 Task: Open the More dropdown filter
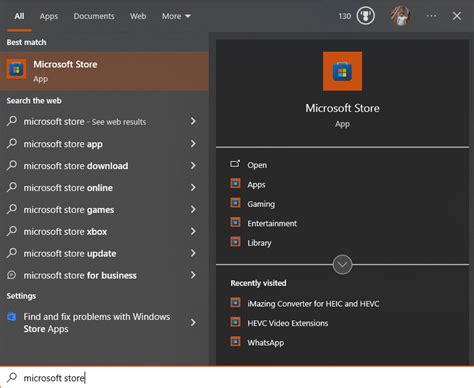click(176, 16)
